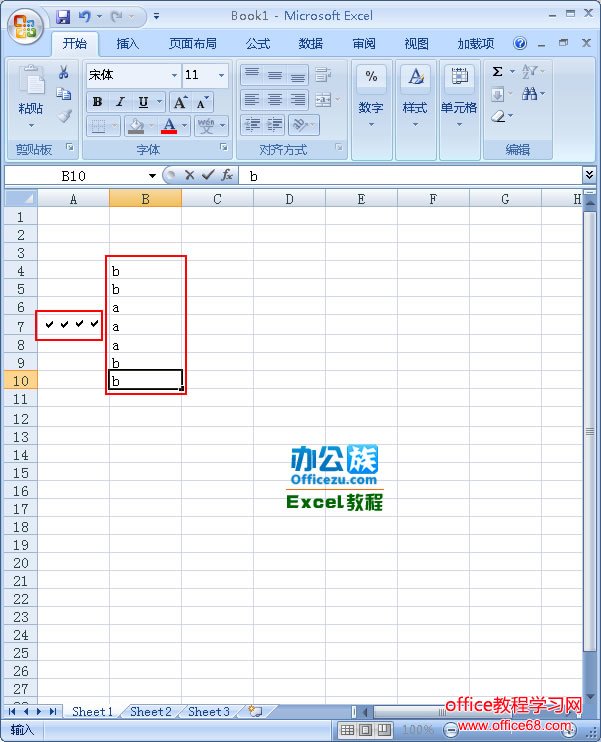Image resolution: width=601 pixels, height=742 pixels.
Task: Open borders dropdown arrow
Action: (115, 126)
